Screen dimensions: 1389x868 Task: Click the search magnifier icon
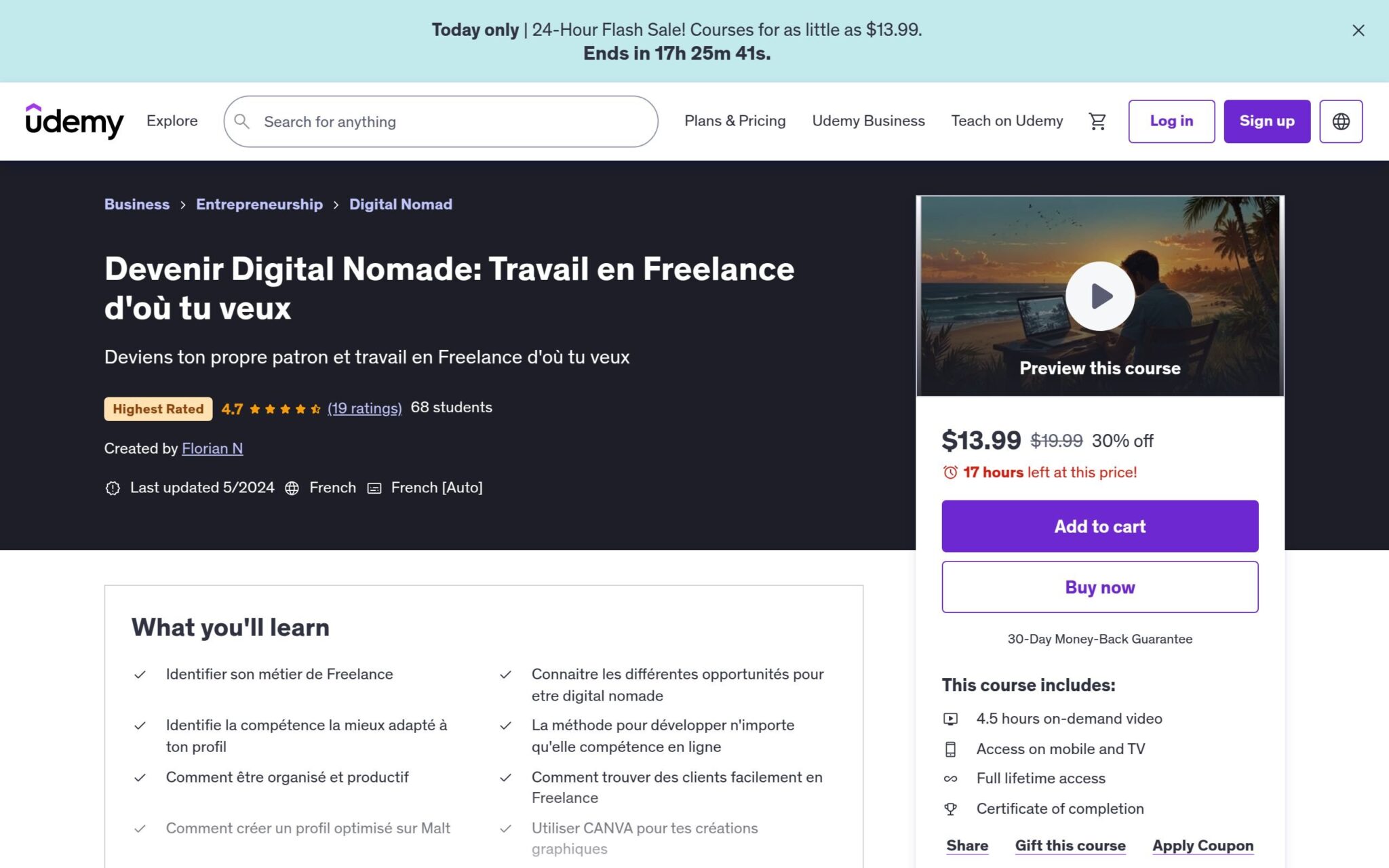click(242, 121)
